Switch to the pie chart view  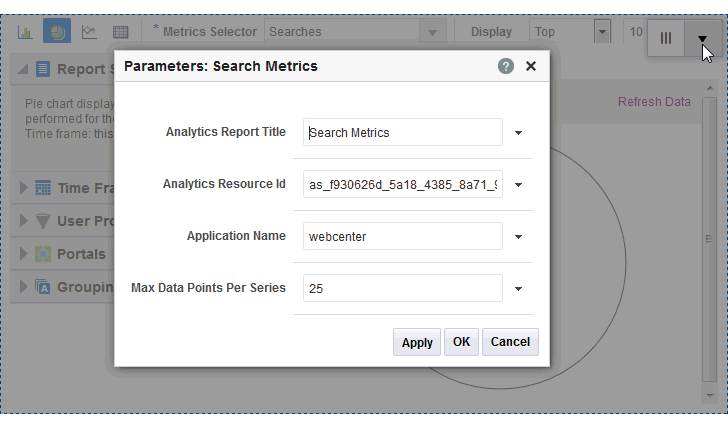coord(57,32)
